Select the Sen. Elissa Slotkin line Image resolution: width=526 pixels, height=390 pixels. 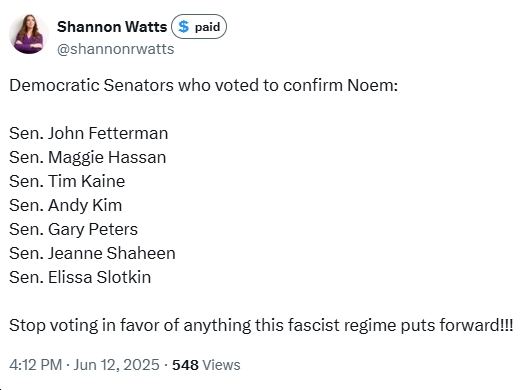[x=80, y=277]
